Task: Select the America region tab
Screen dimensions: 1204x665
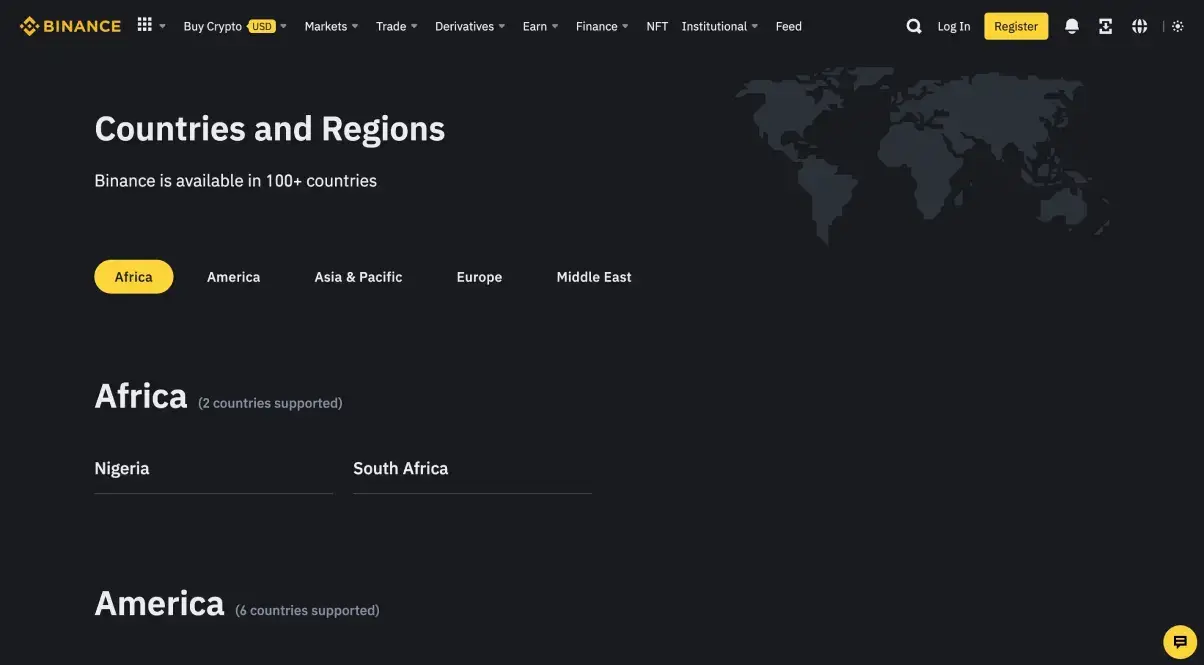Action: [233, 277]
